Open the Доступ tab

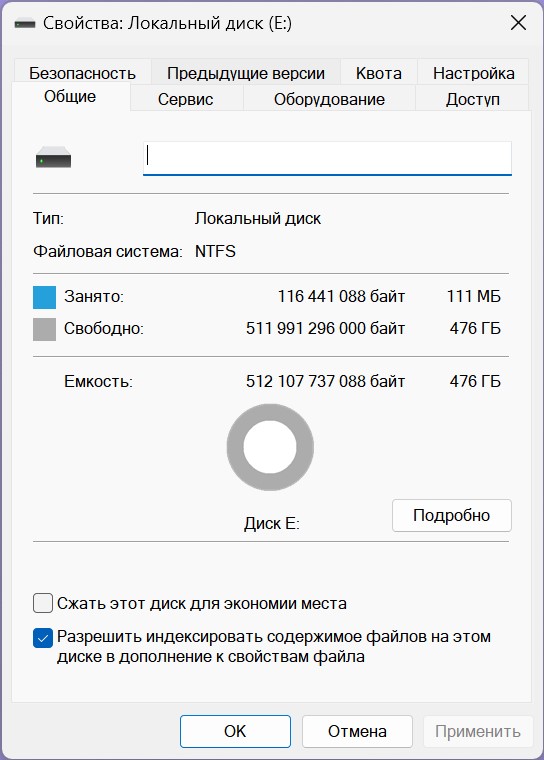point(472,98)
